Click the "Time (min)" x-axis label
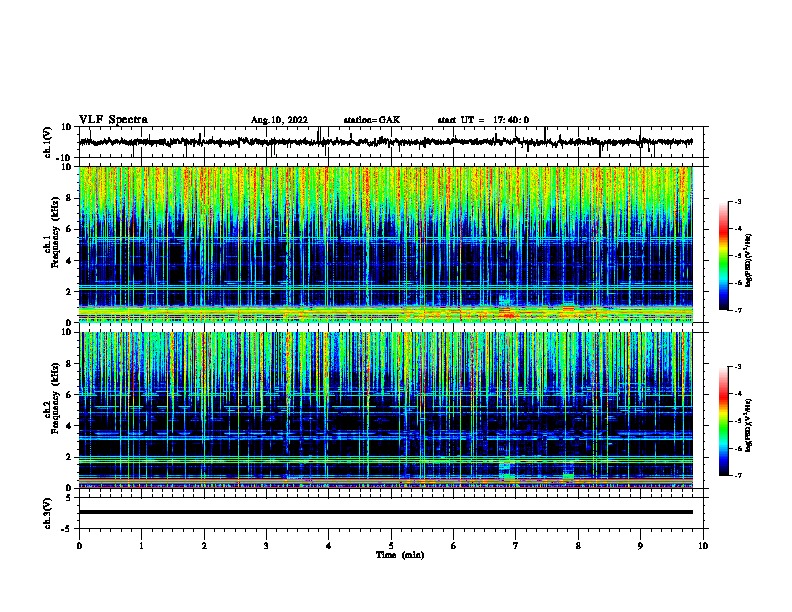The height and width of the screenshot is (612, 792). (x=400, y=555)
